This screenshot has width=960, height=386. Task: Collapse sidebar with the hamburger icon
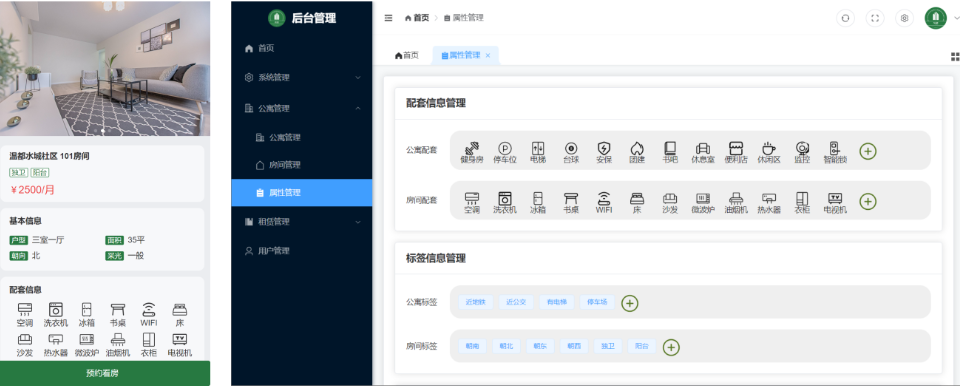pyautogui.click(x=388, y=18)
